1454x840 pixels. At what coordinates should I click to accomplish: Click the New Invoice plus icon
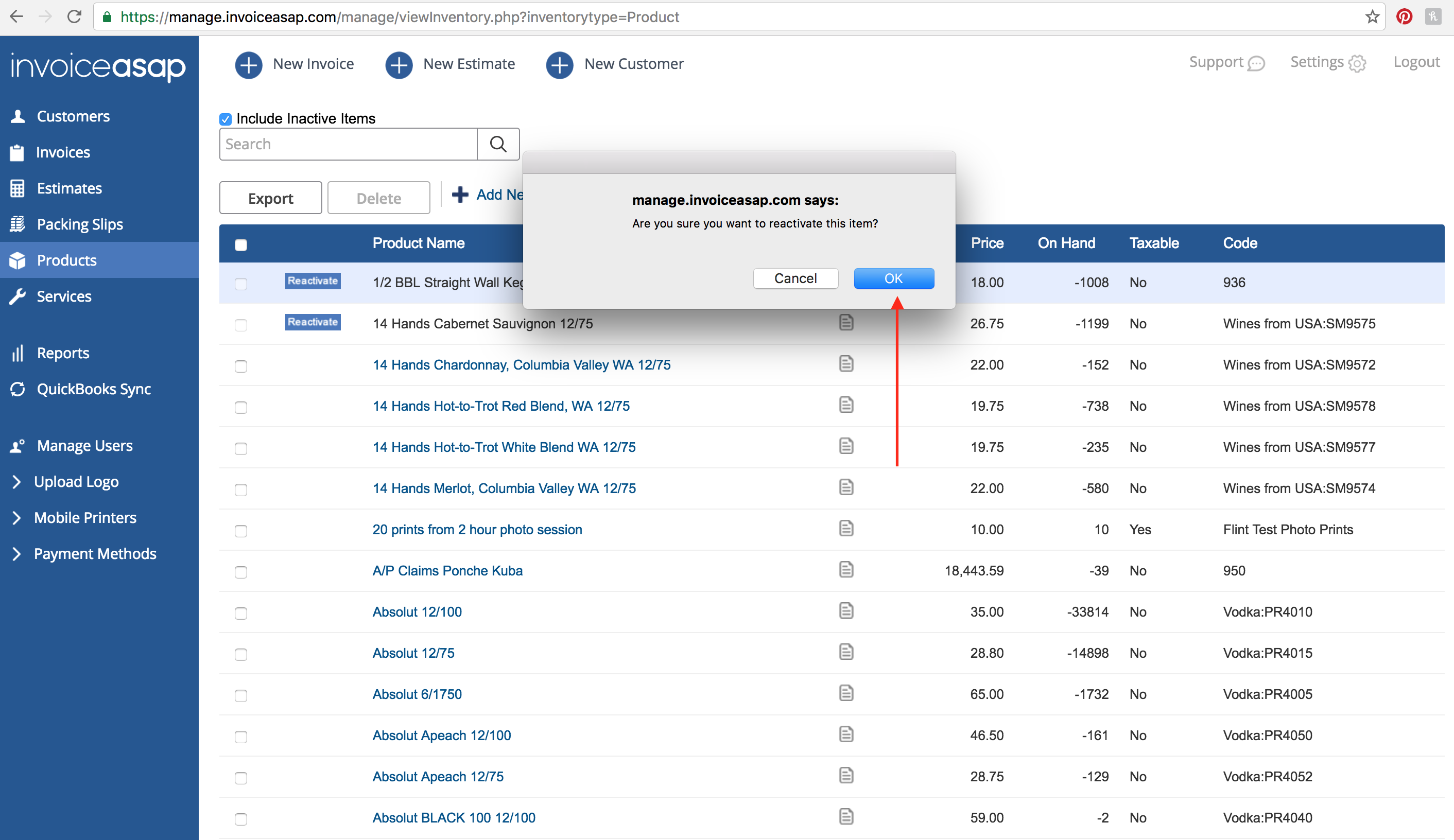pyautogui.click(x=249, y=65)
